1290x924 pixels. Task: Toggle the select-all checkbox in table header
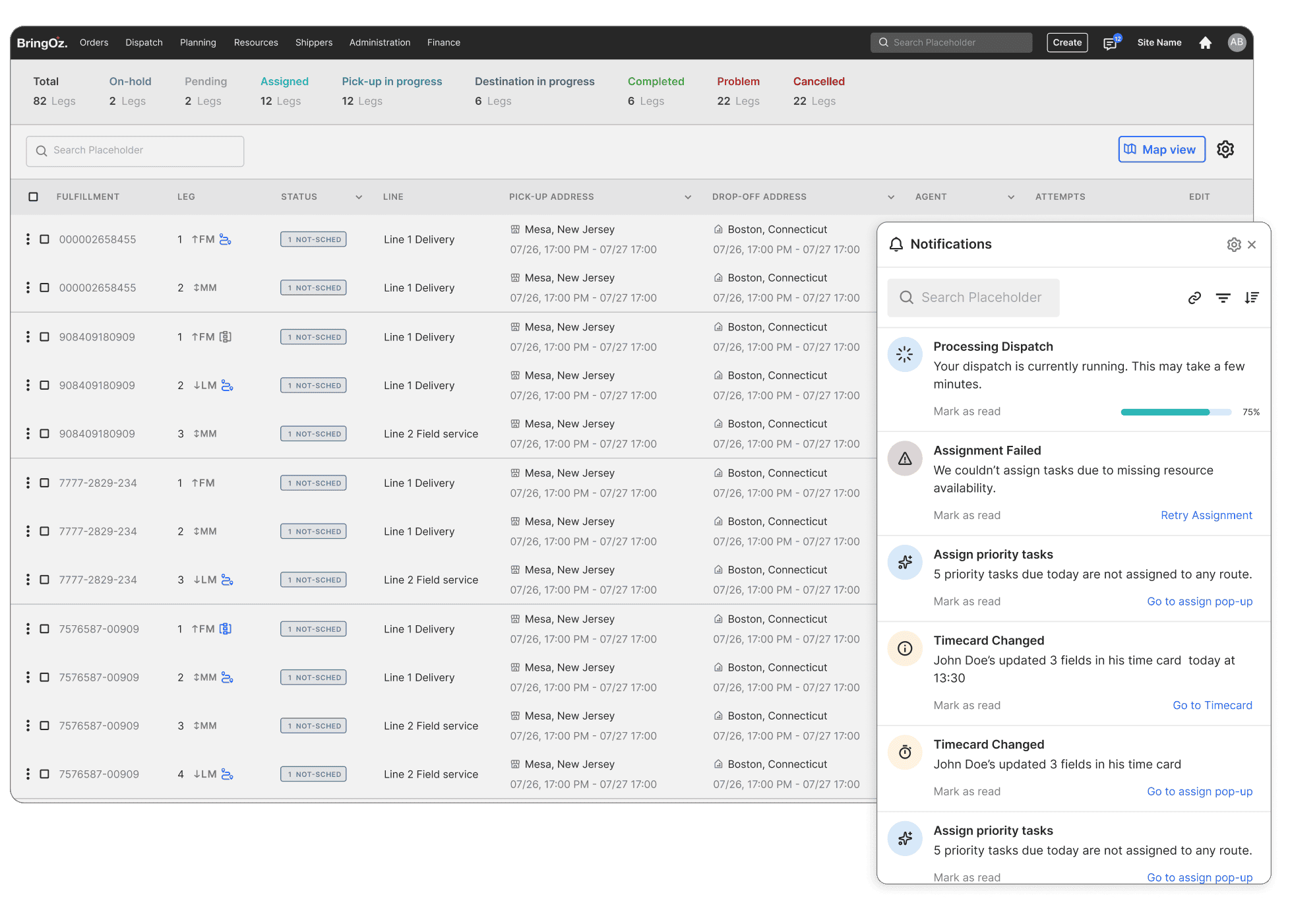34,197
